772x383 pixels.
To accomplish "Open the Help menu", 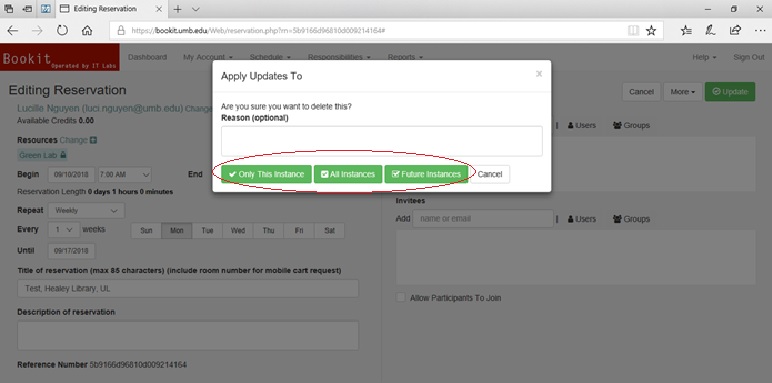I will [x=704, y=57].
